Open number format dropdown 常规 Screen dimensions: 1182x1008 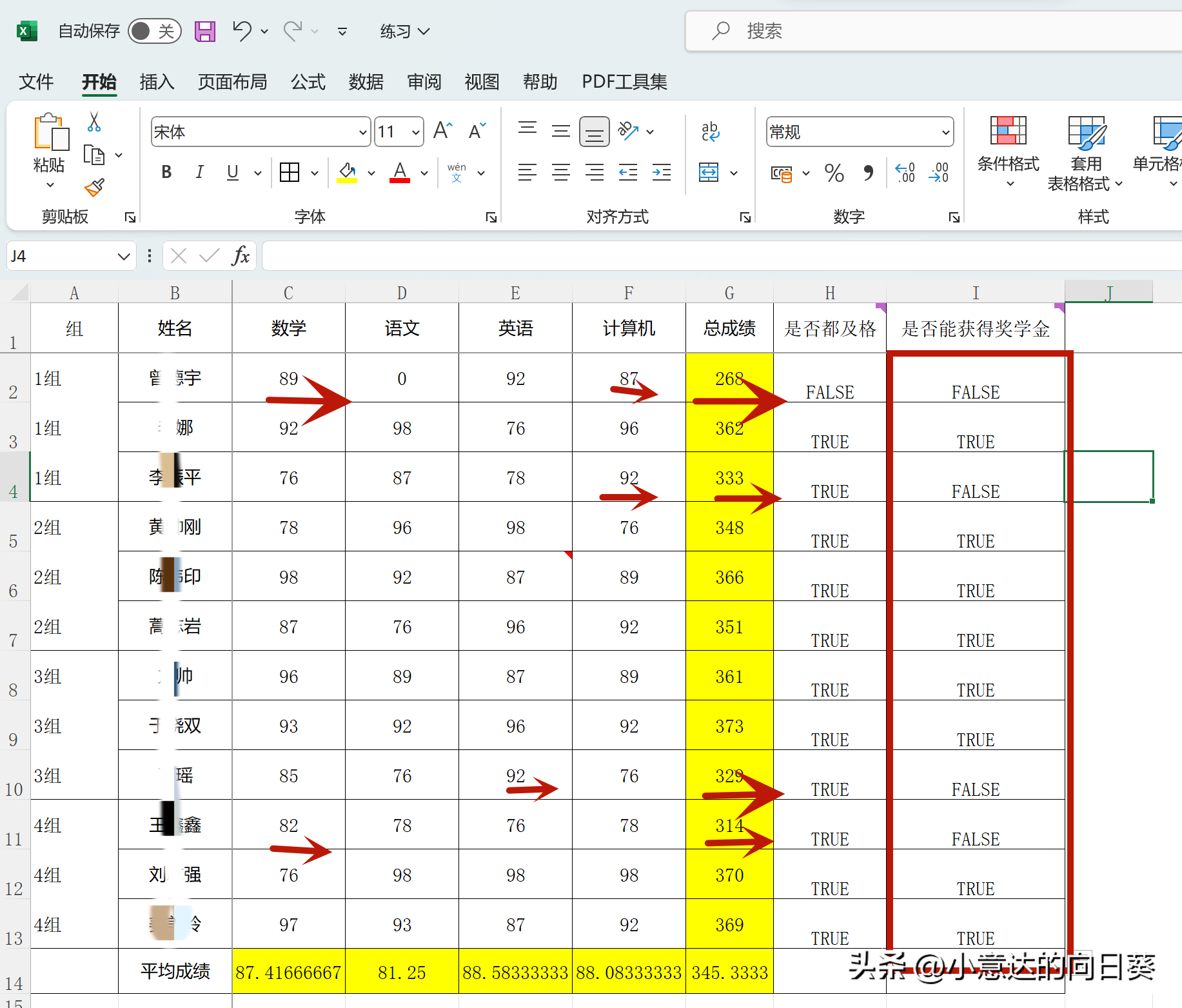click(x=945, y=132)
